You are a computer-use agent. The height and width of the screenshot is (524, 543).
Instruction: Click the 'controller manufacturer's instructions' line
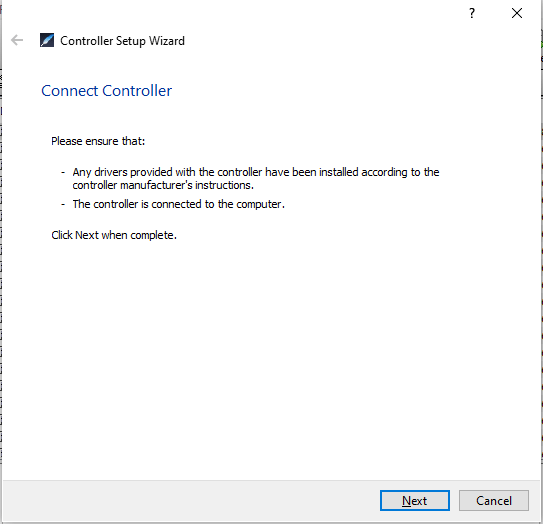click(163, 185)
